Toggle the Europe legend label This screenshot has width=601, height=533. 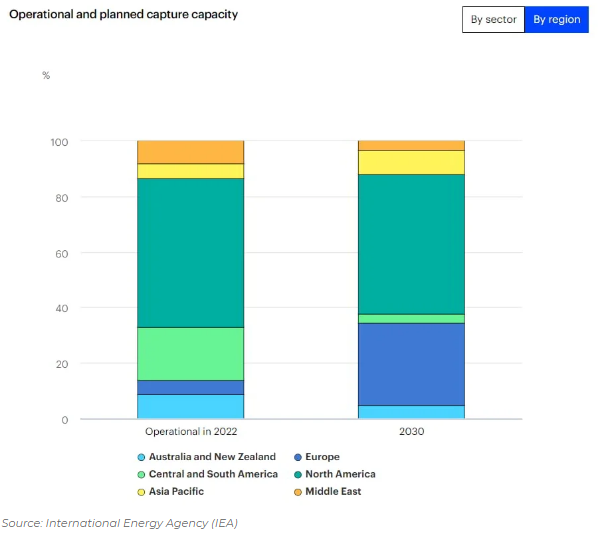325,457
